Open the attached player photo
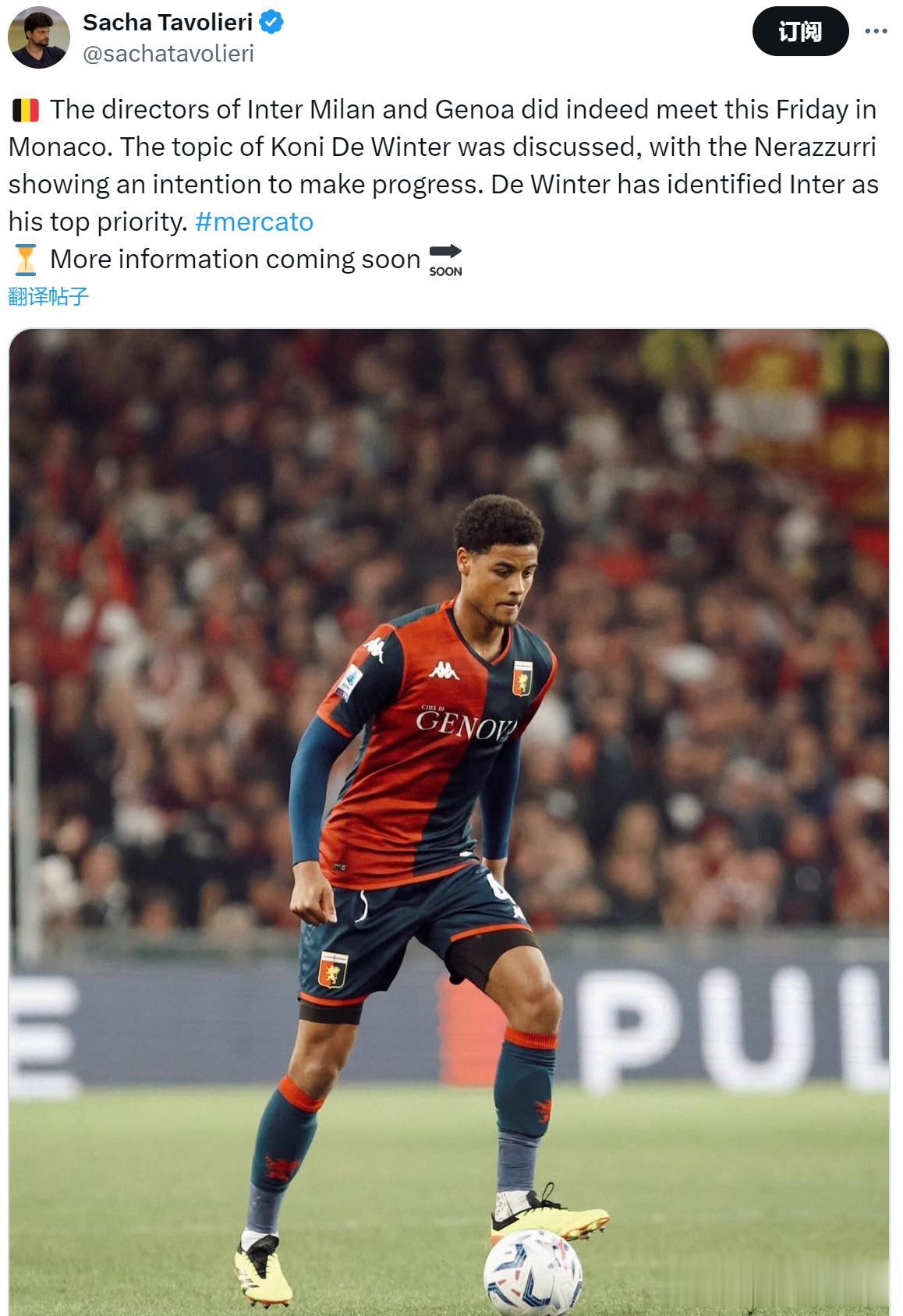The width and height of the screenshot is (903, 1316). 449,822
